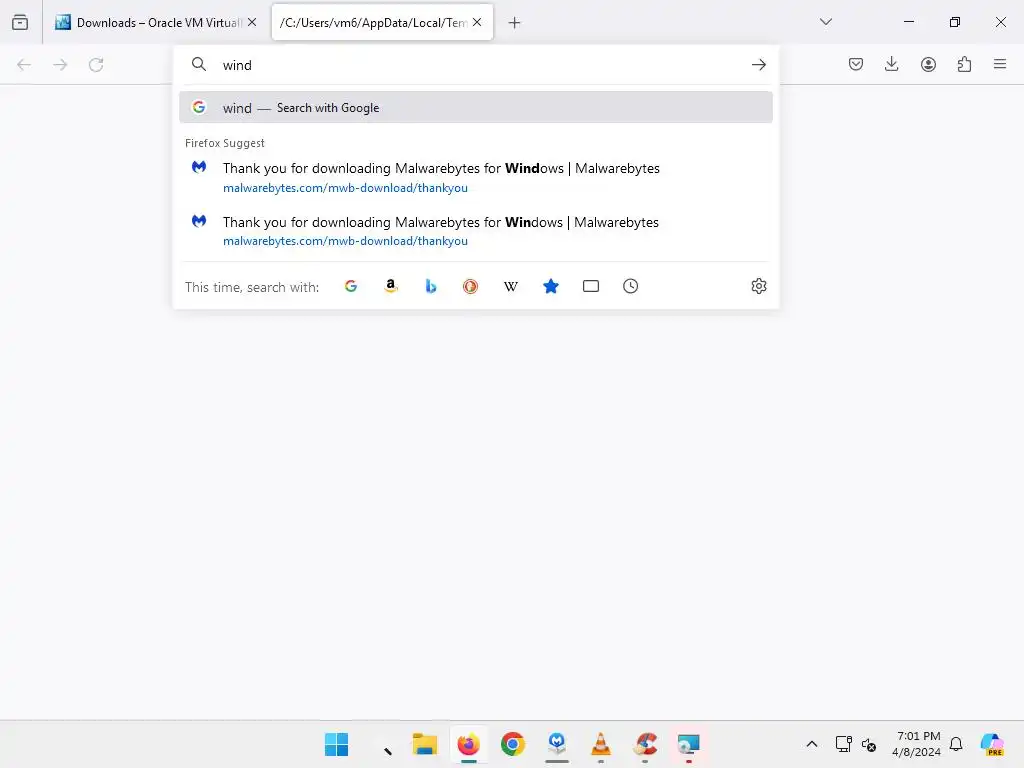Open search settings gear

(758, 286)
